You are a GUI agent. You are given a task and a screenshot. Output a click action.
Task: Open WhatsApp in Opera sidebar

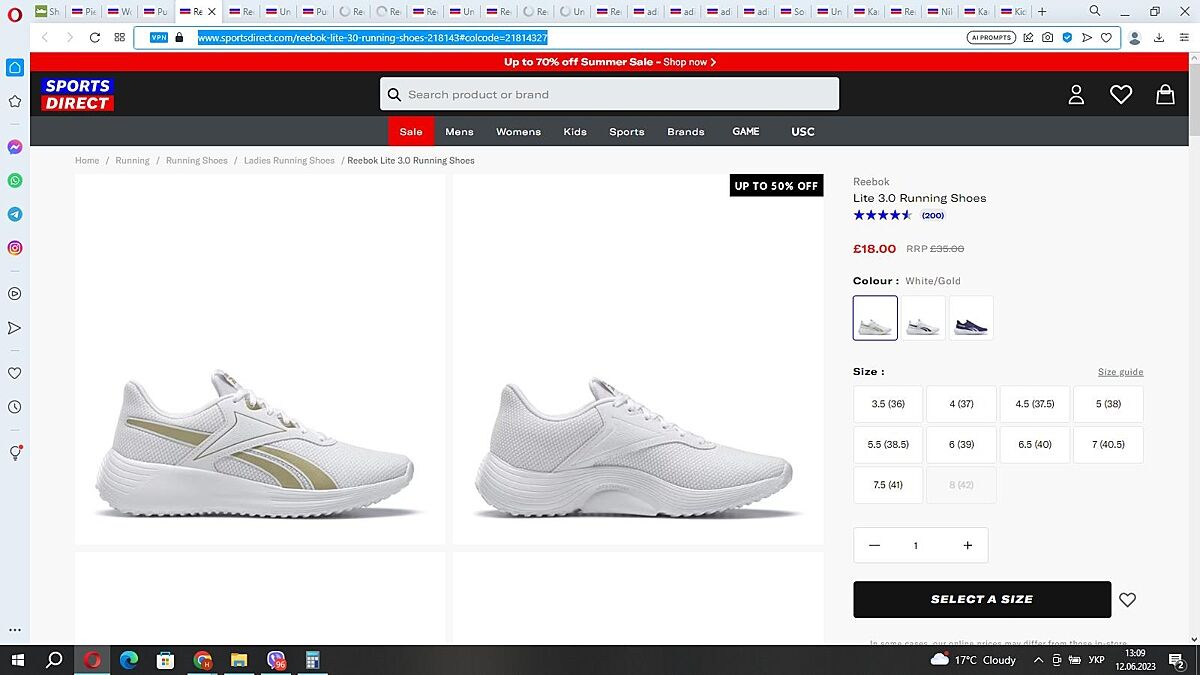coord(15,181)
